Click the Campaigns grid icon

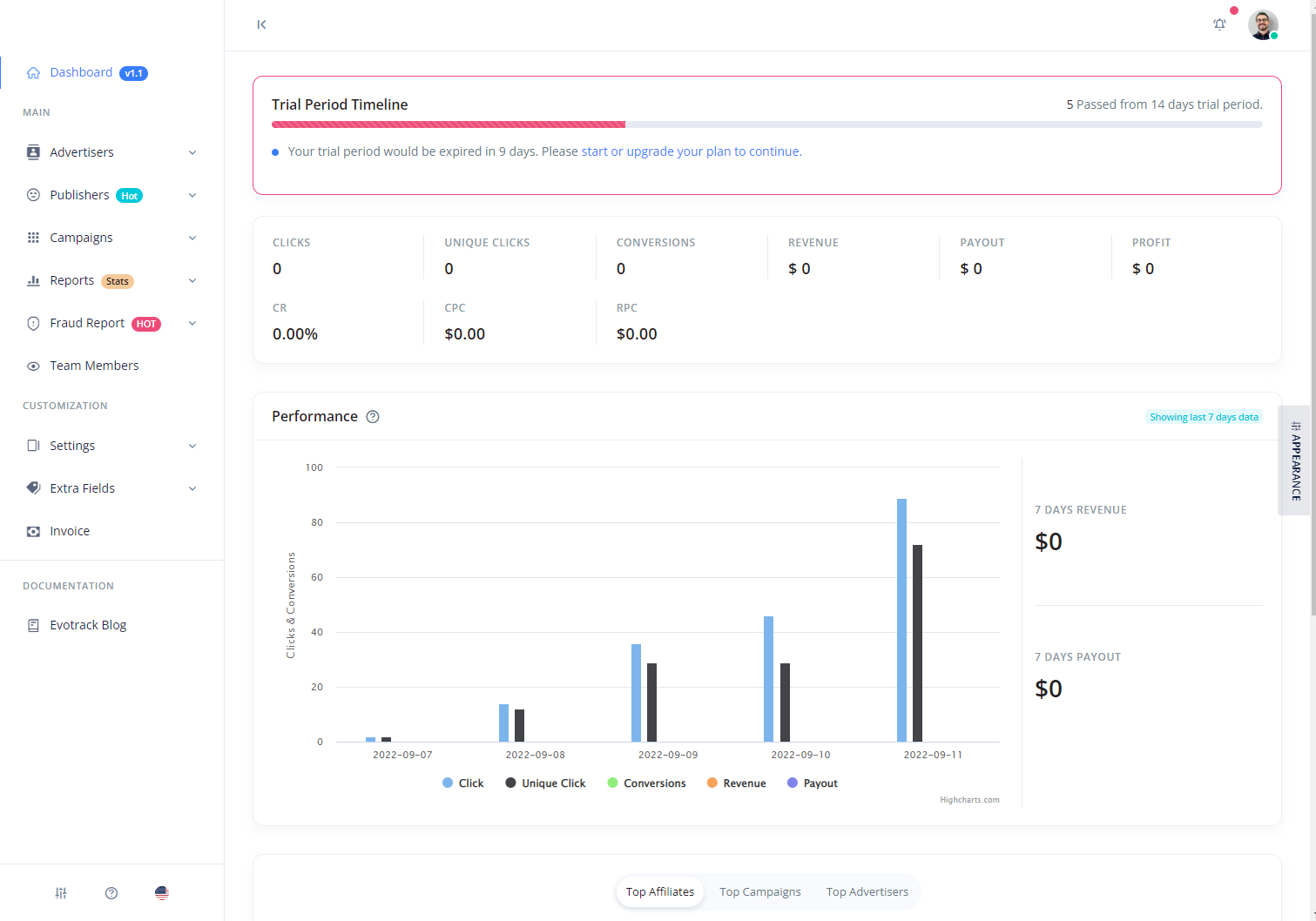[33, 237]
